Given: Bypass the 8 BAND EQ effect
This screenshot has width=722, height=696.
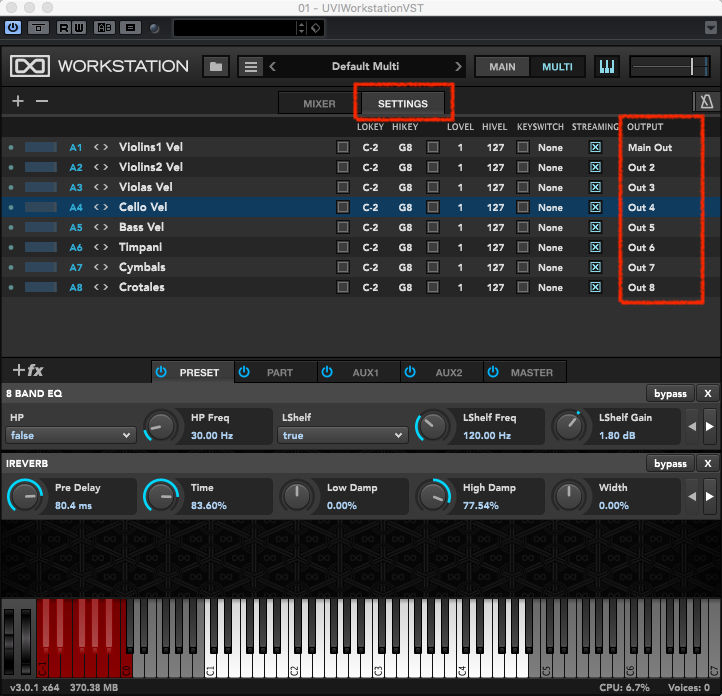Looking at the screenshot, I should coord(670,394).
